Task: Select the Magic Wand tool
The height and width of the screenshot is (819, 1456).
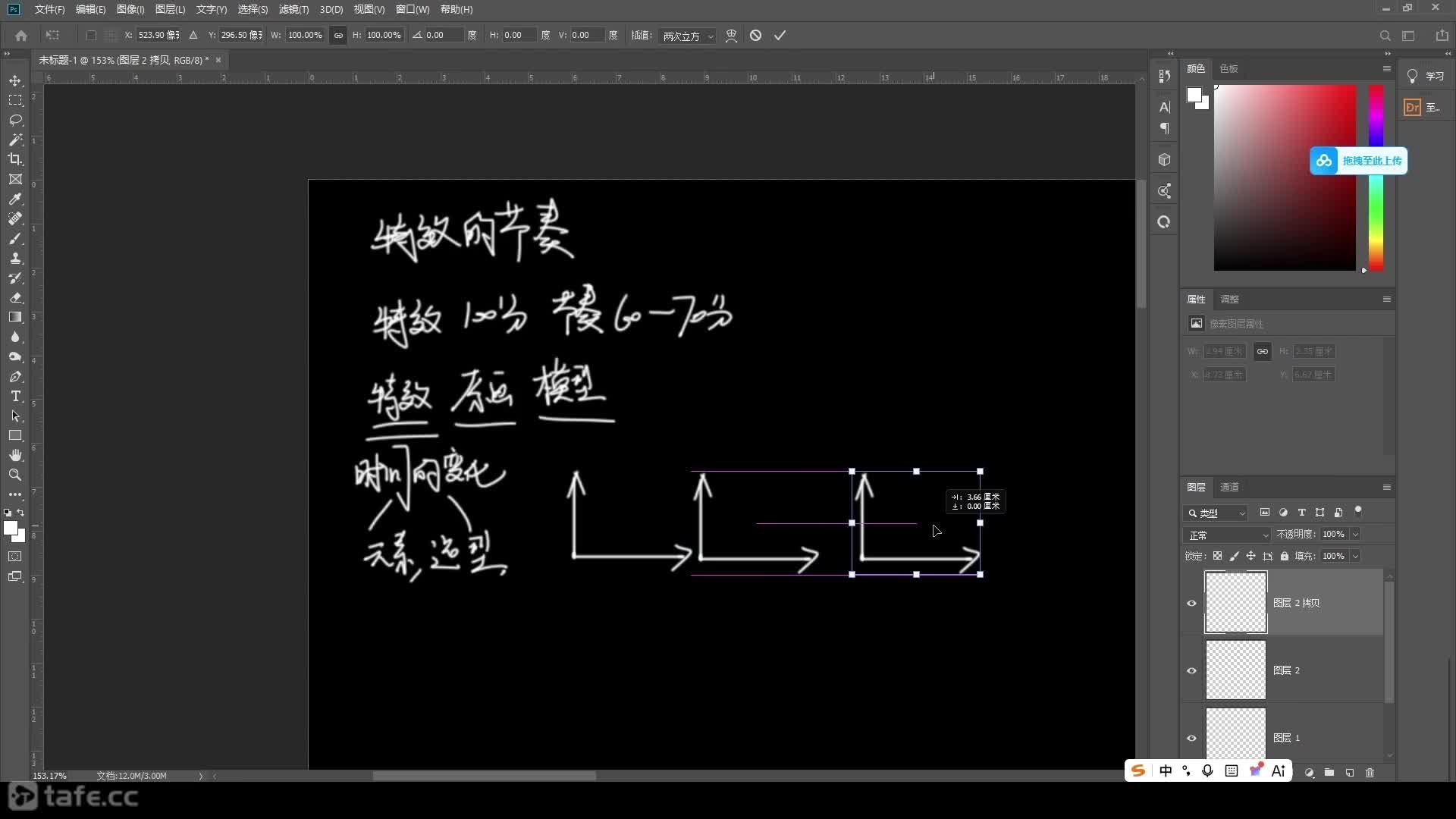Action: 15,140
